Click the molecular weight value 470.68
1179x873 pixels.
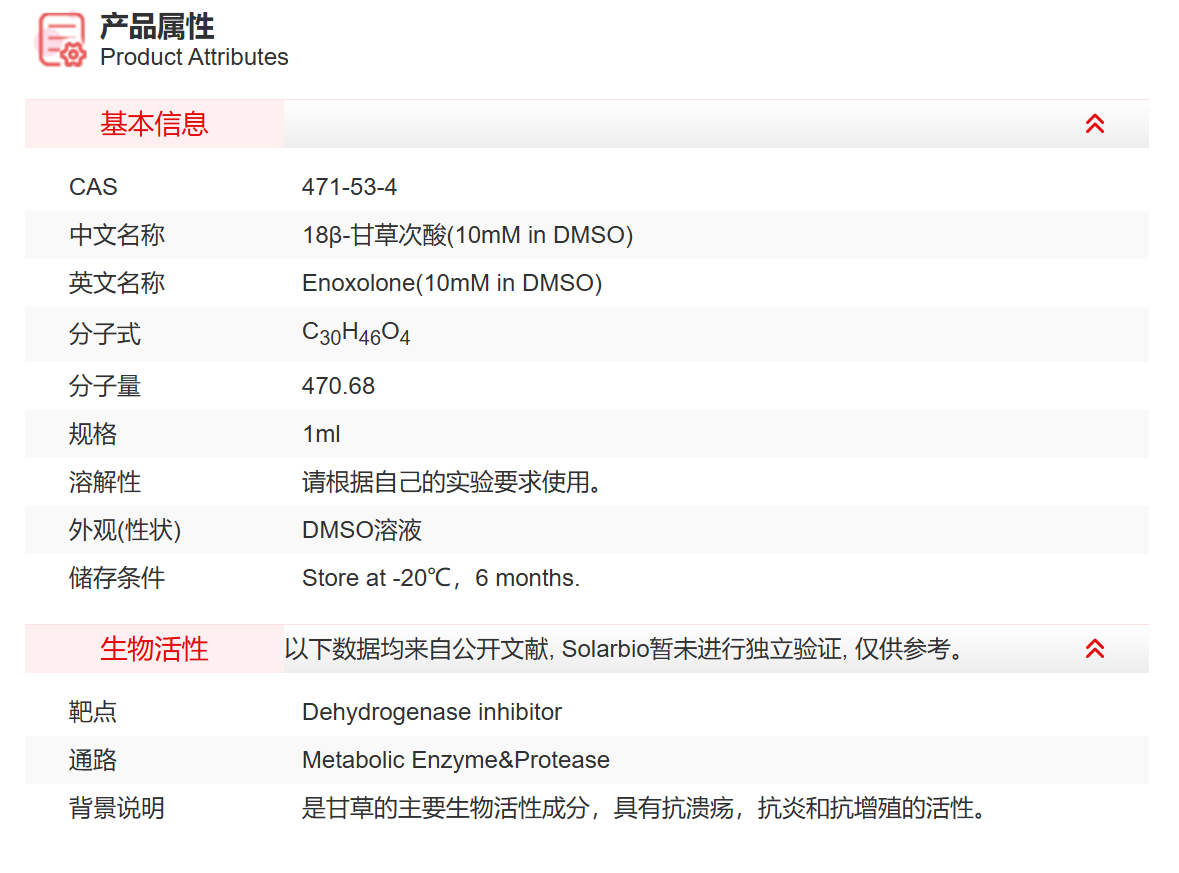click(x=338, y=386)
